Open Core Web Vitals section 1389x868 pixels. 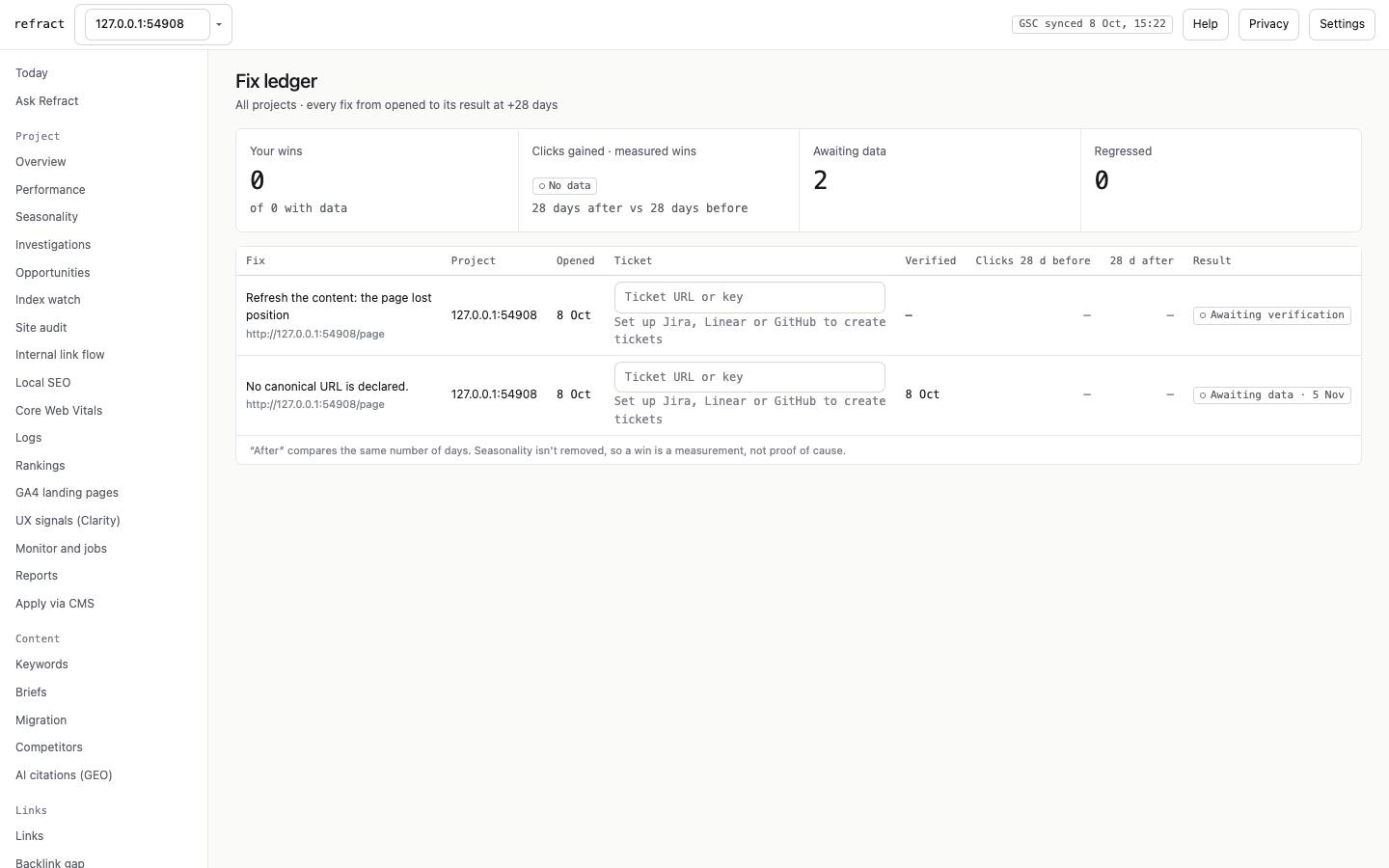coord(59,411)
